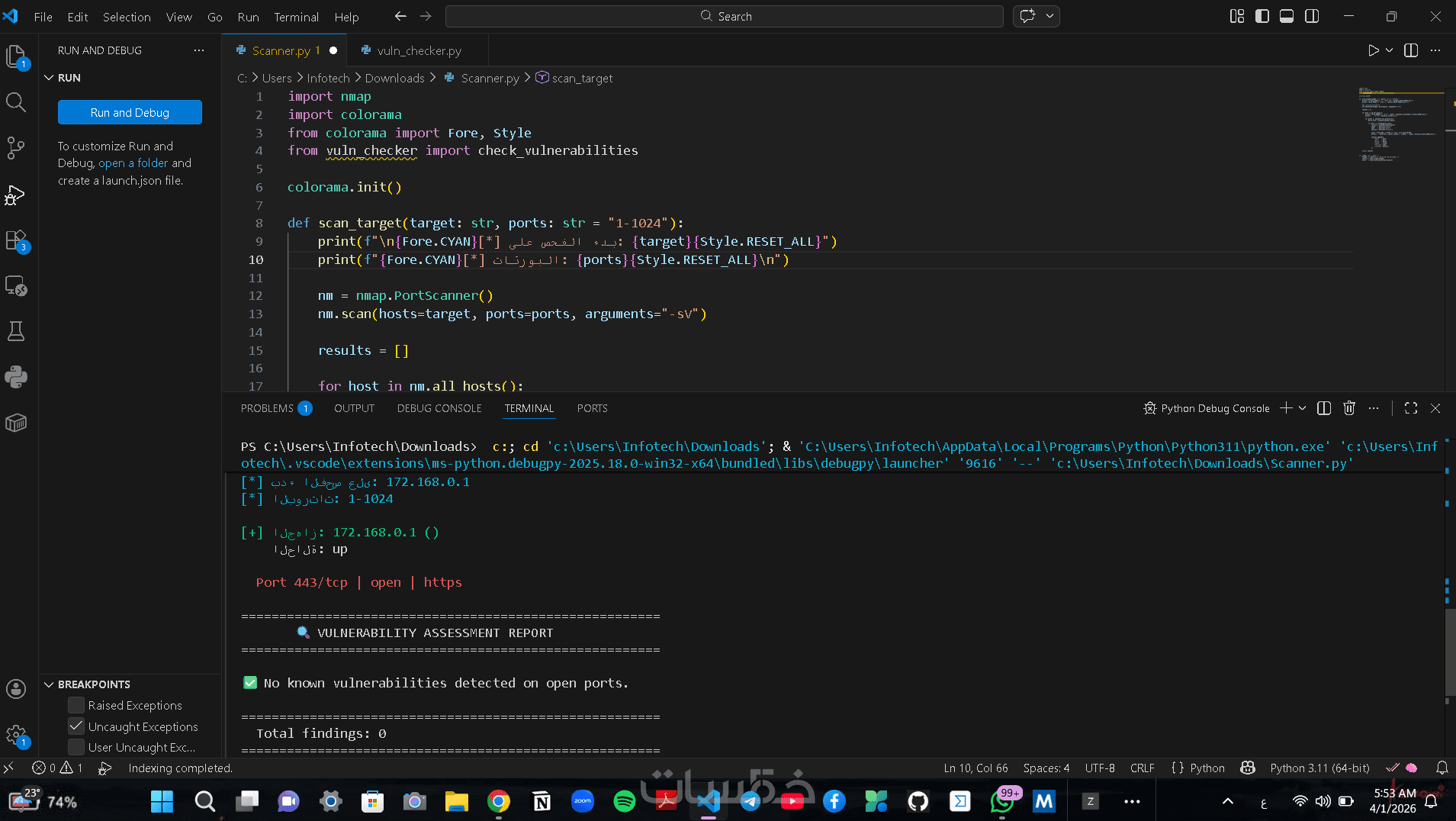Enable the Raised Exceptions breakpoint

pos(76,705)
